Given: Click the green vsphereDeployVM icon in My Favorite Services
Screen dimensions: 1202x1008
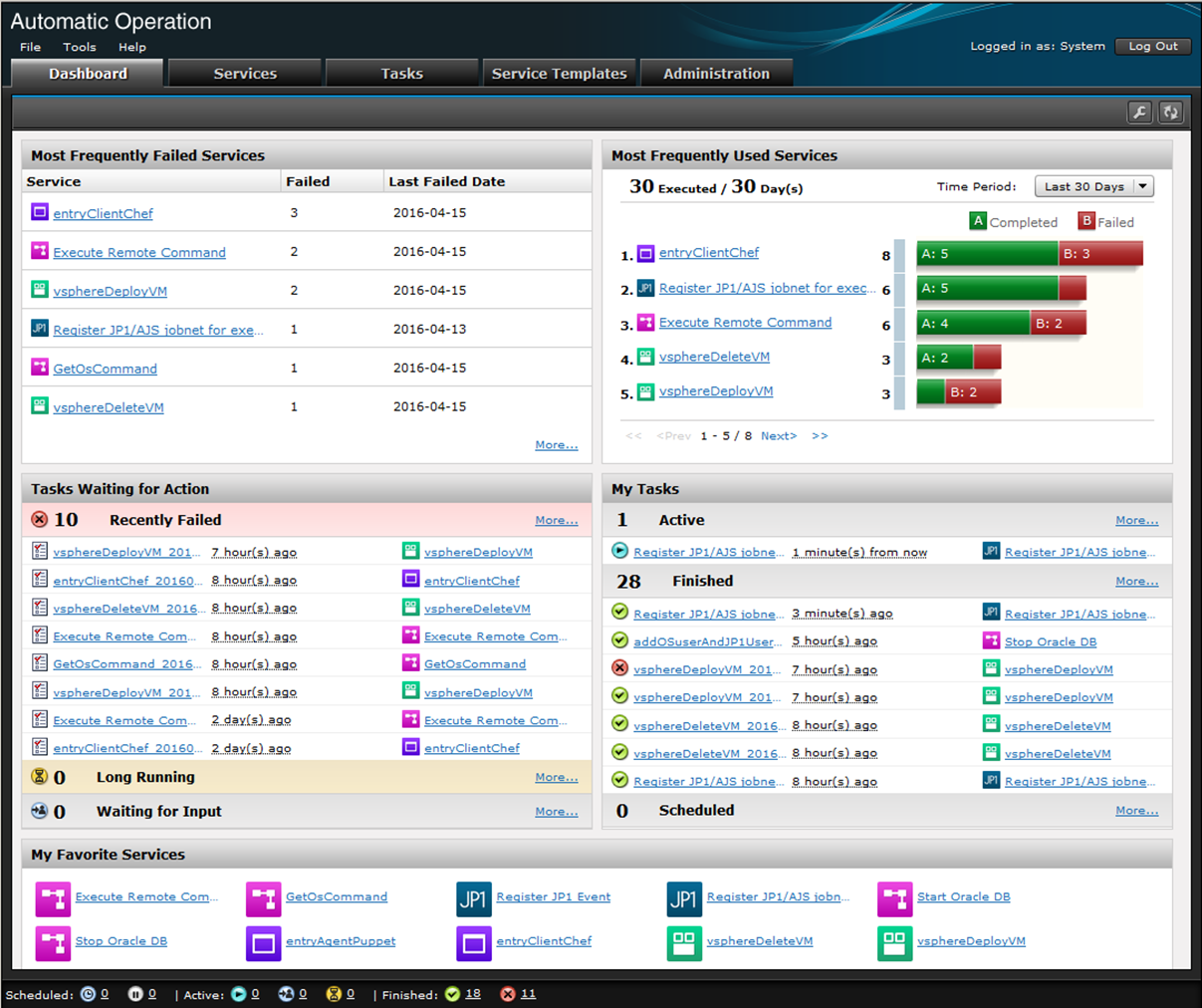Looking at the screenshot, I should 895,942.
